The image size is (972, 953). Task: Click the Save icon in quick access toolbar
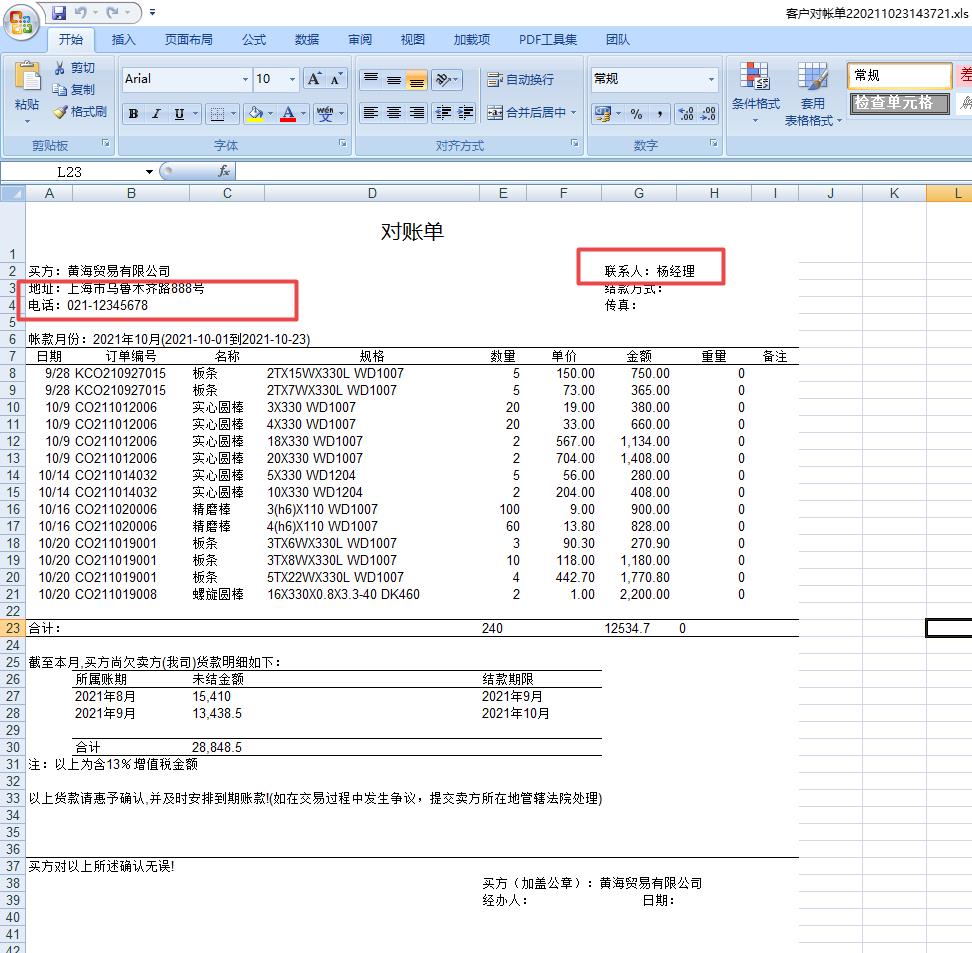tap(59, 13)
